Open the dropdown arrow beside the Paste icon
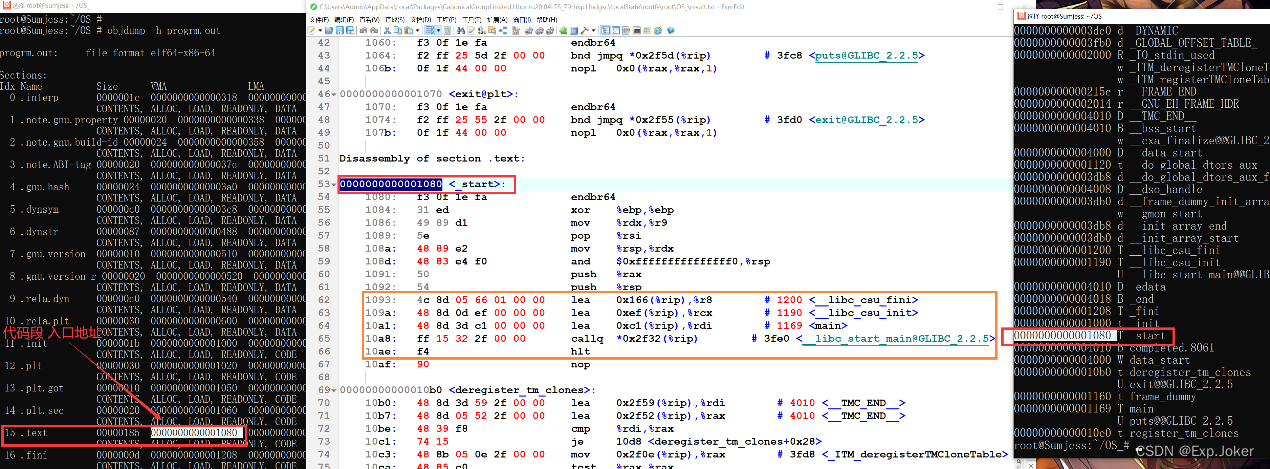Screen dimensions: 1270x469 click(418, 30)
